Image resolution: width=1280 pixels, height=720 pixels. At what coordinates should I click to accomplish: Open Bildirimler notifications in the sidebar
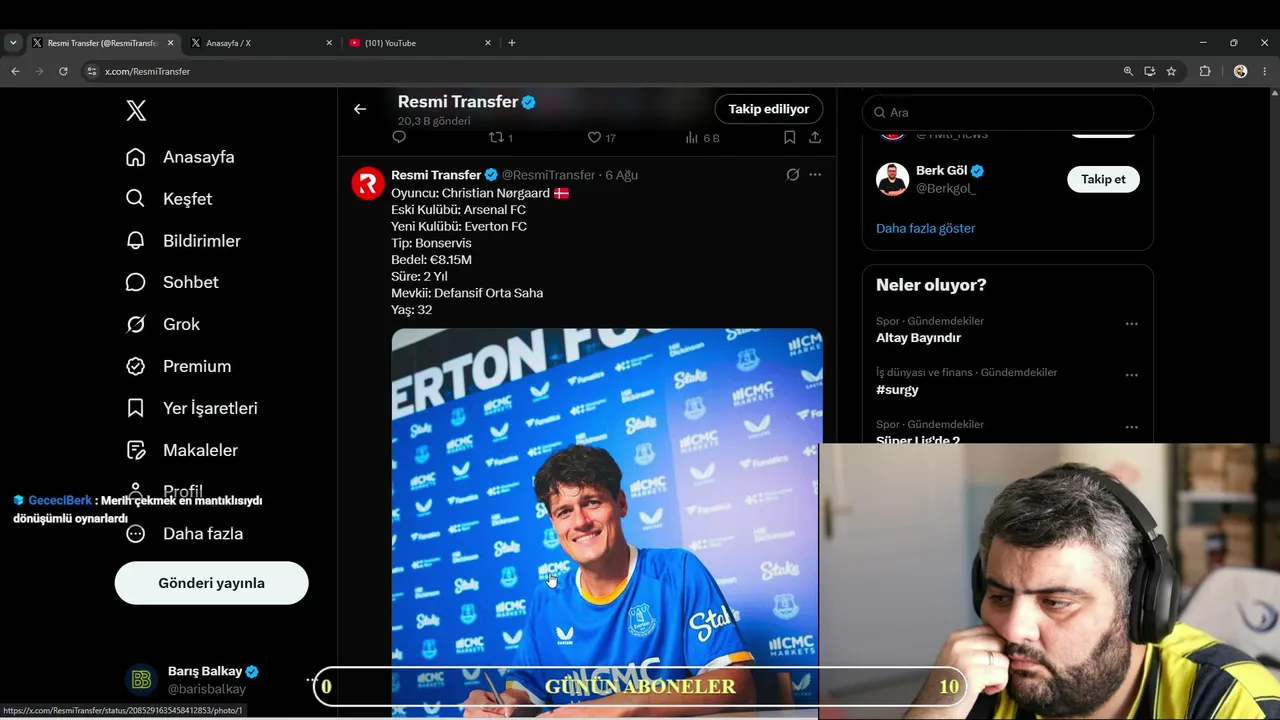(183, 241)
